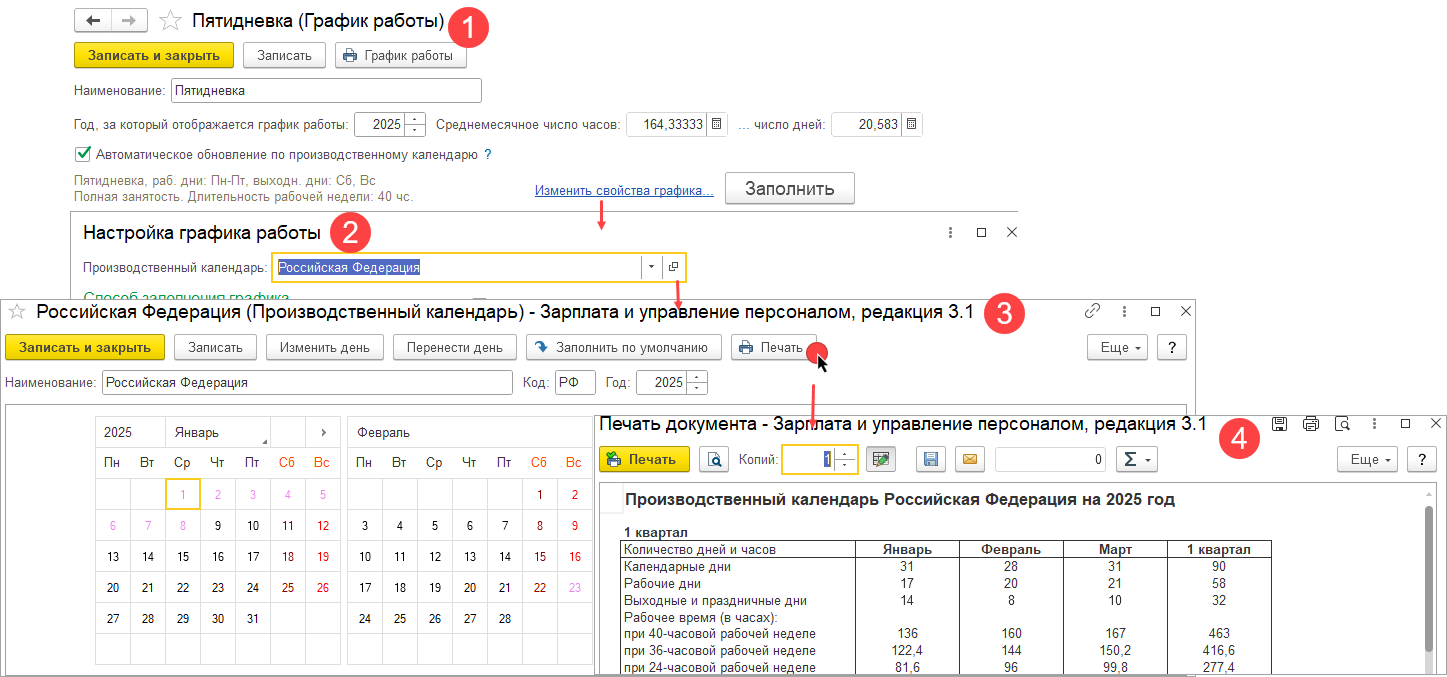Get link icon in Производственный календарь title bar
This screenshot has height=677, width=1447.
click(1092, 311)
